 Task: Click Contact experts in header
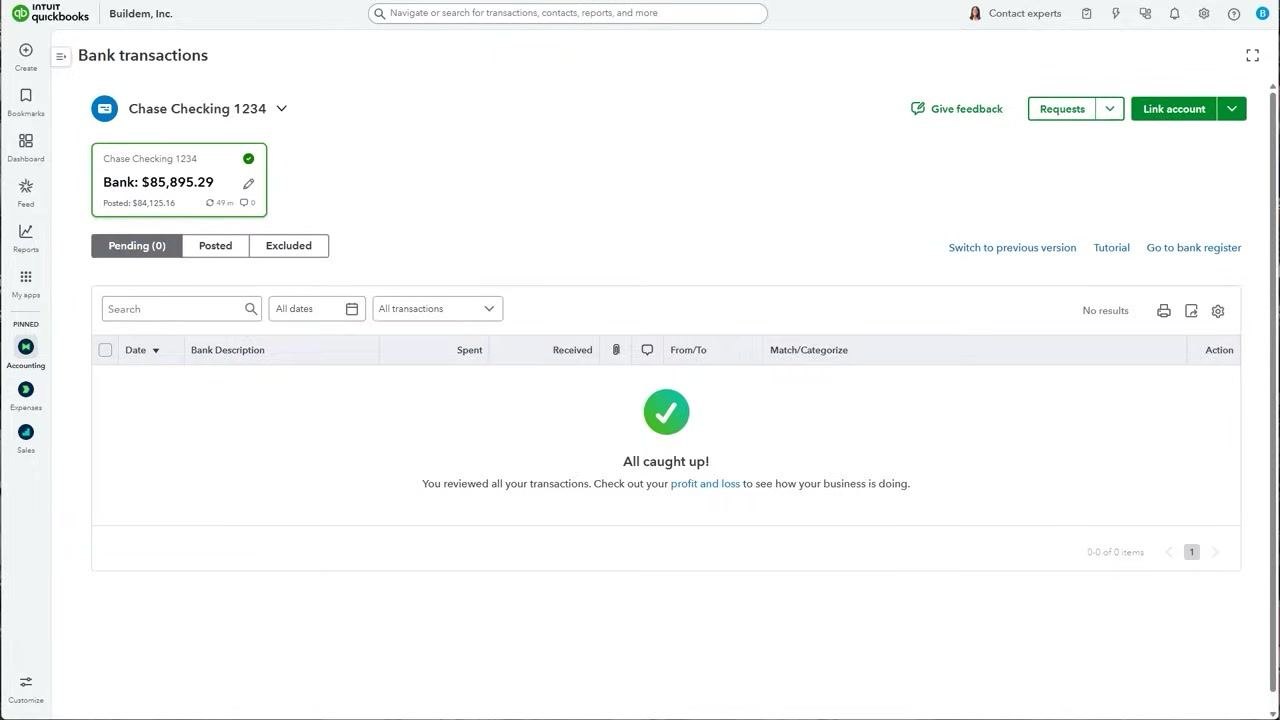pyautogui.click(x=1015, y=14)
